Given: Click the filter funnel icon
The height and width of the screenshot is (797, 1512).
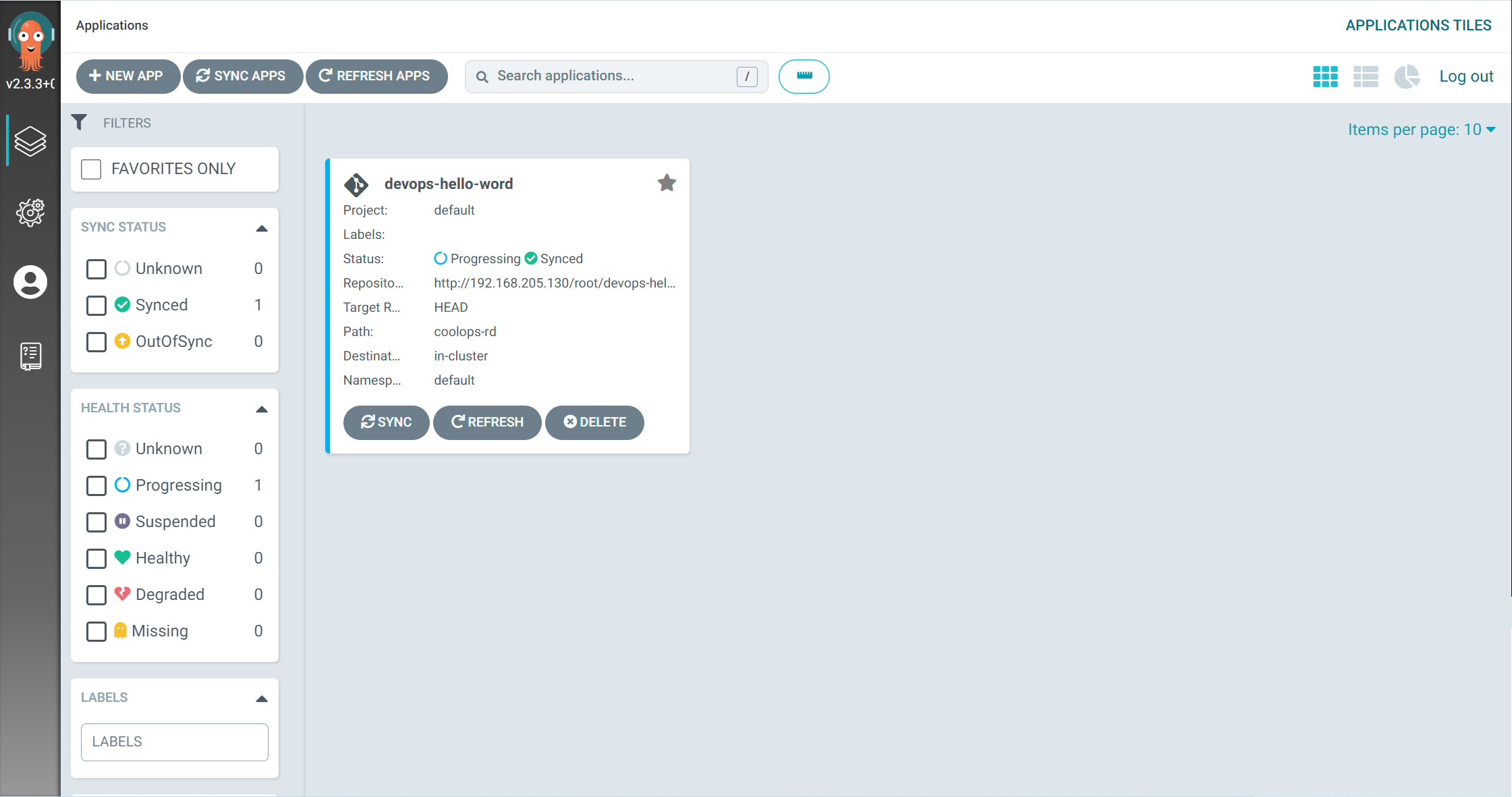Looking at the screenshot, I should 79,122.
